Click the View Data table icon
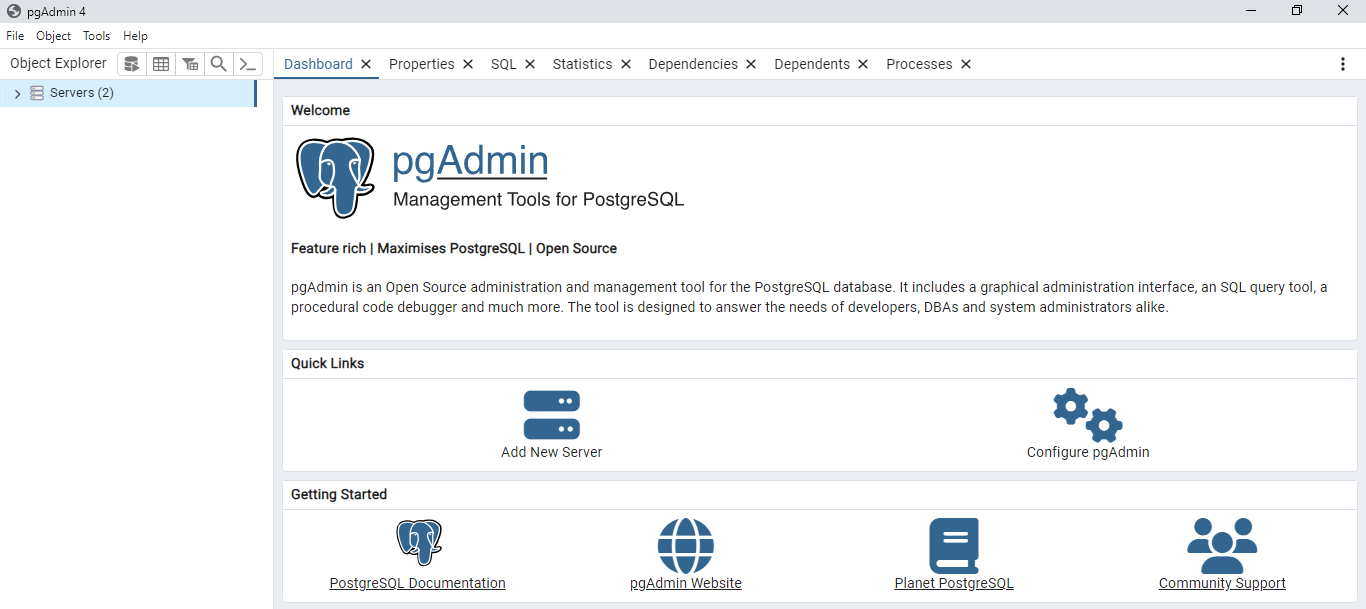The height and width of the screenshot is (609, 1366). [x=160, y=64]
